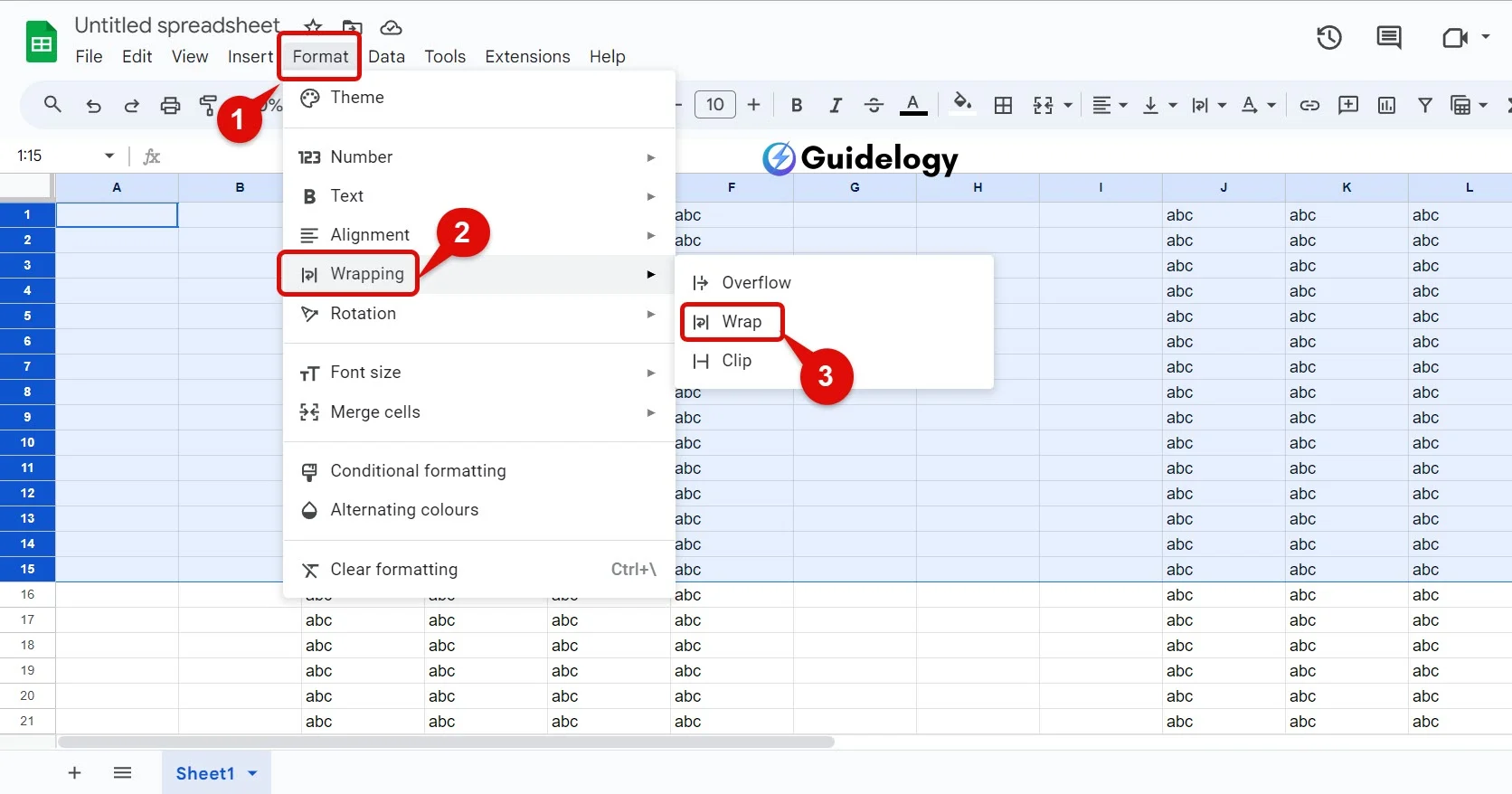This screenshot has width=1512, height=794.
Task: Open the Name box range dropdown
Action: pyautogui.click(x=109, y=156)
